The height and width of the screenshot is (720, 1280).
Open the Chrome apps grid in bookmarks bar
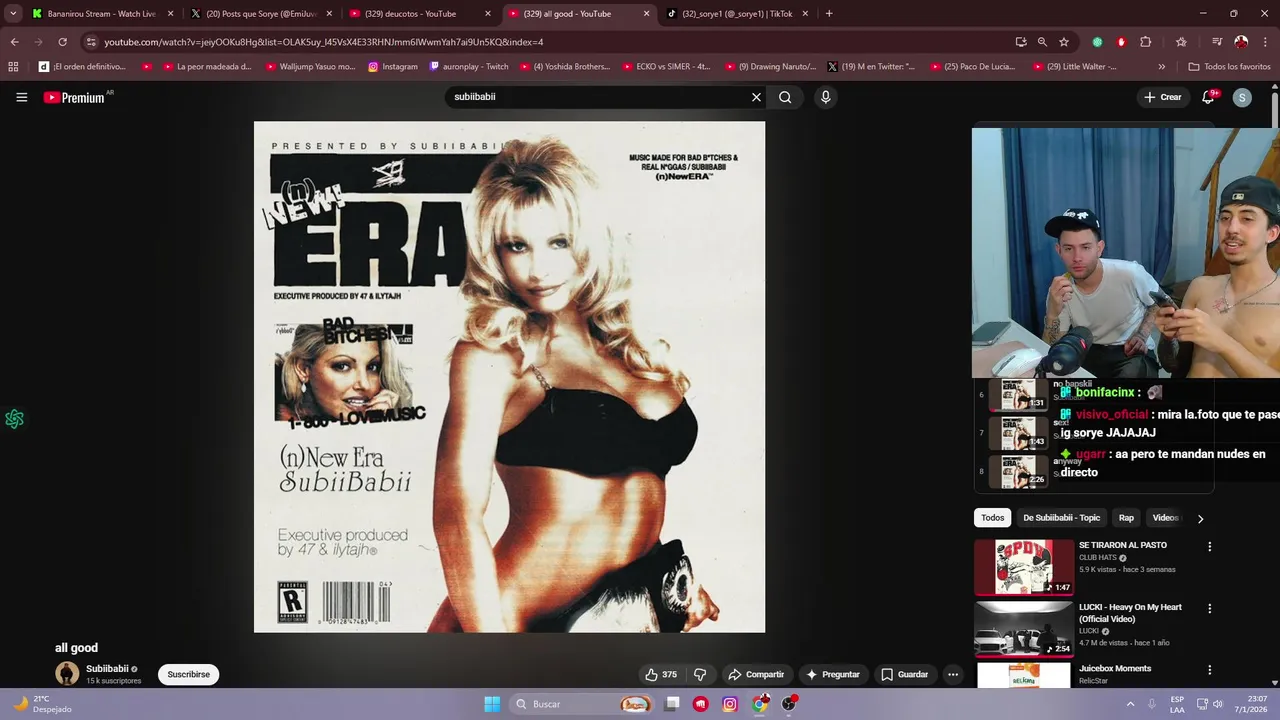pyautogui.click(x=13, y=67)
